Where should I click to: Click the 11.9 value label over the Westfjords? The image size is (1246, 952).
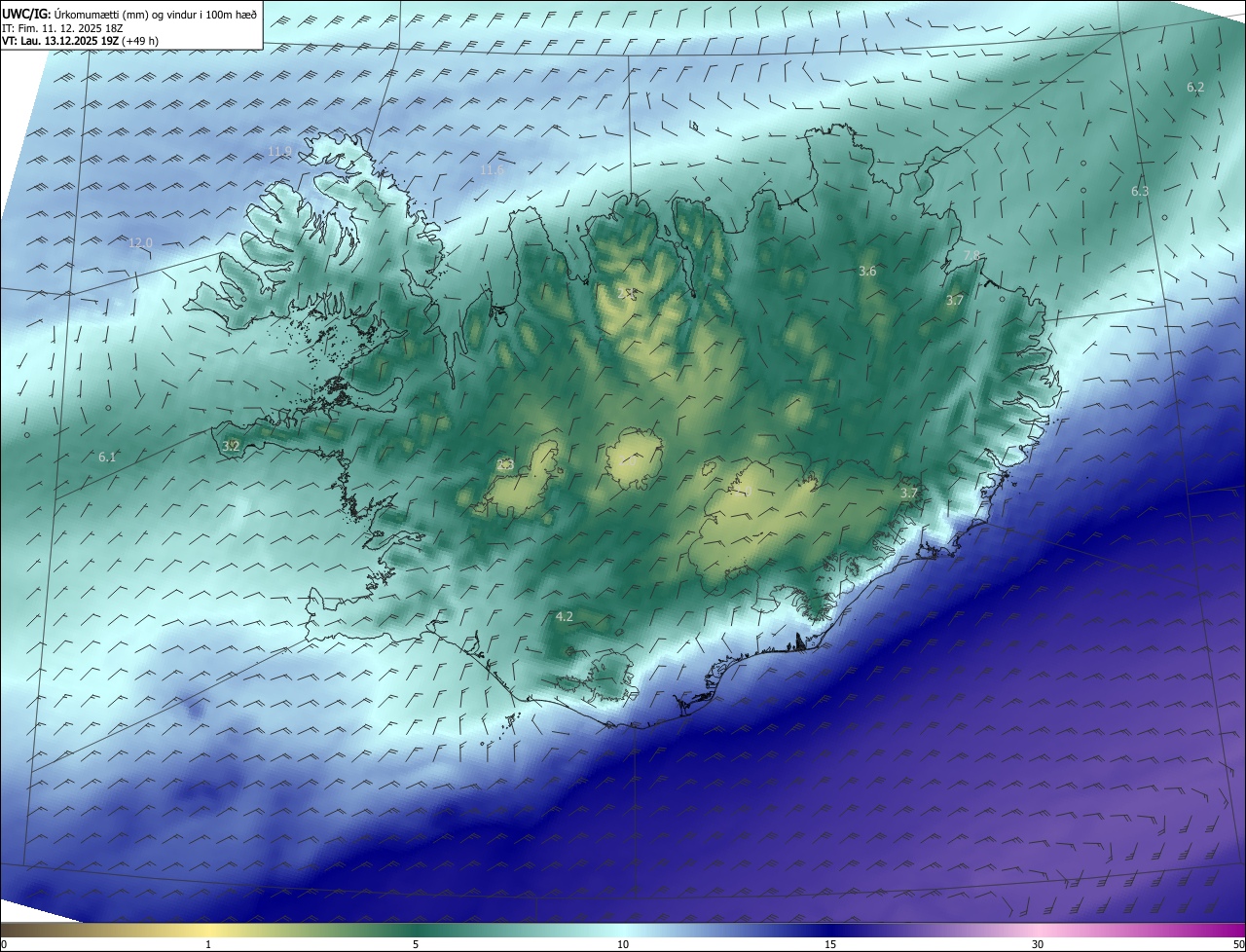coord(279,151)
